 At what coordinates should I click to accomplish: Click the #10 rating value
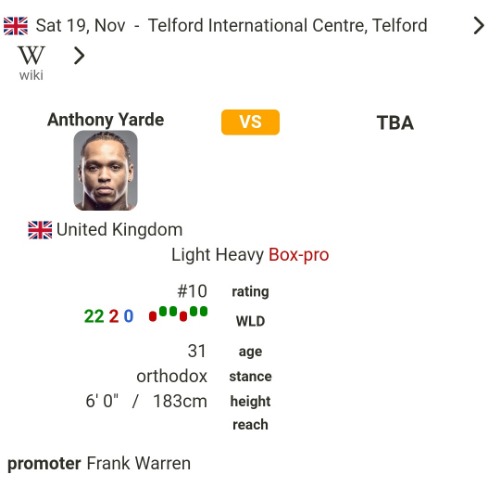[192, 291]
